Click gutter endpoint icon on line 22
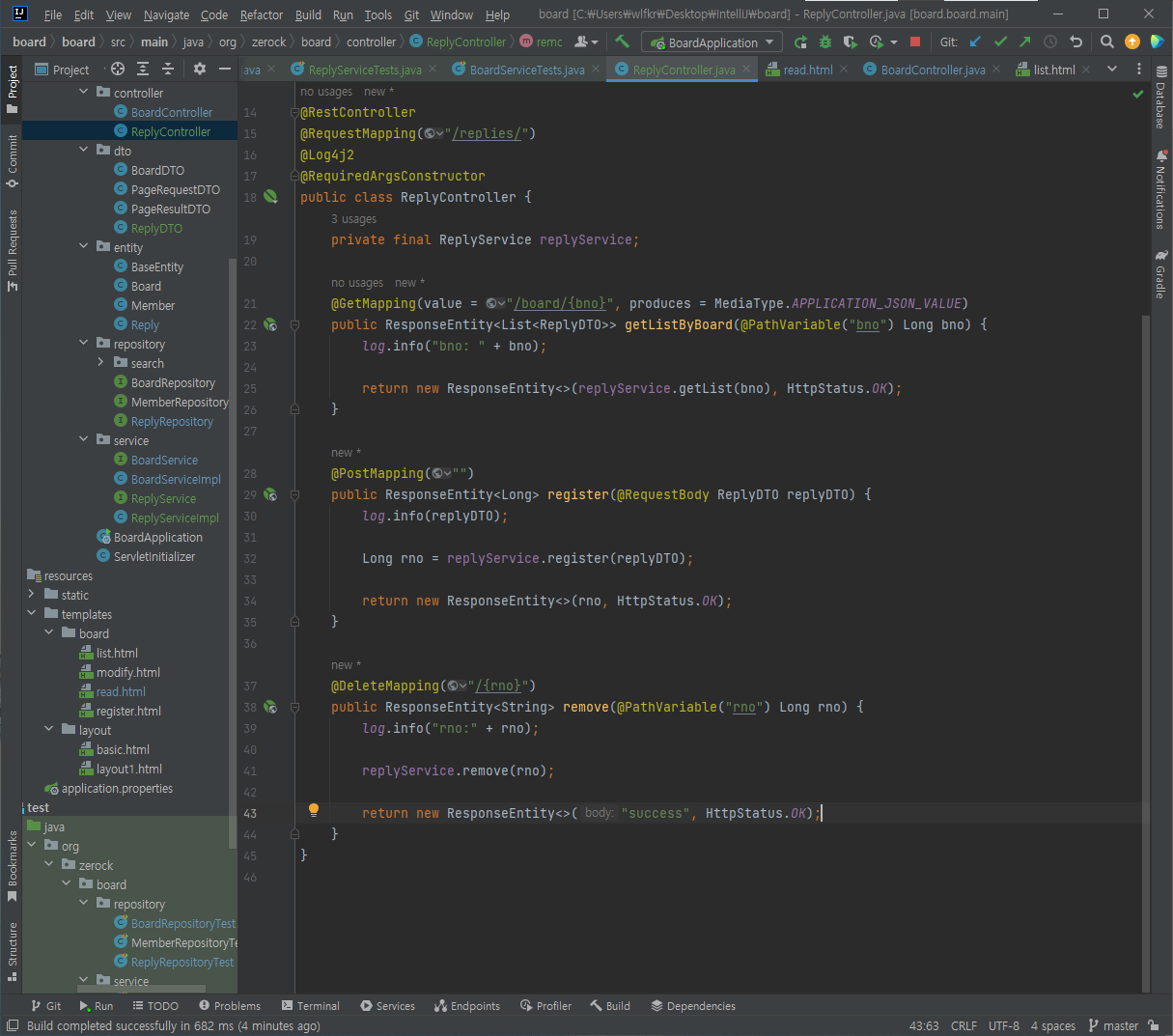The image size is (1173, 1036). click(x=270, y=324)
